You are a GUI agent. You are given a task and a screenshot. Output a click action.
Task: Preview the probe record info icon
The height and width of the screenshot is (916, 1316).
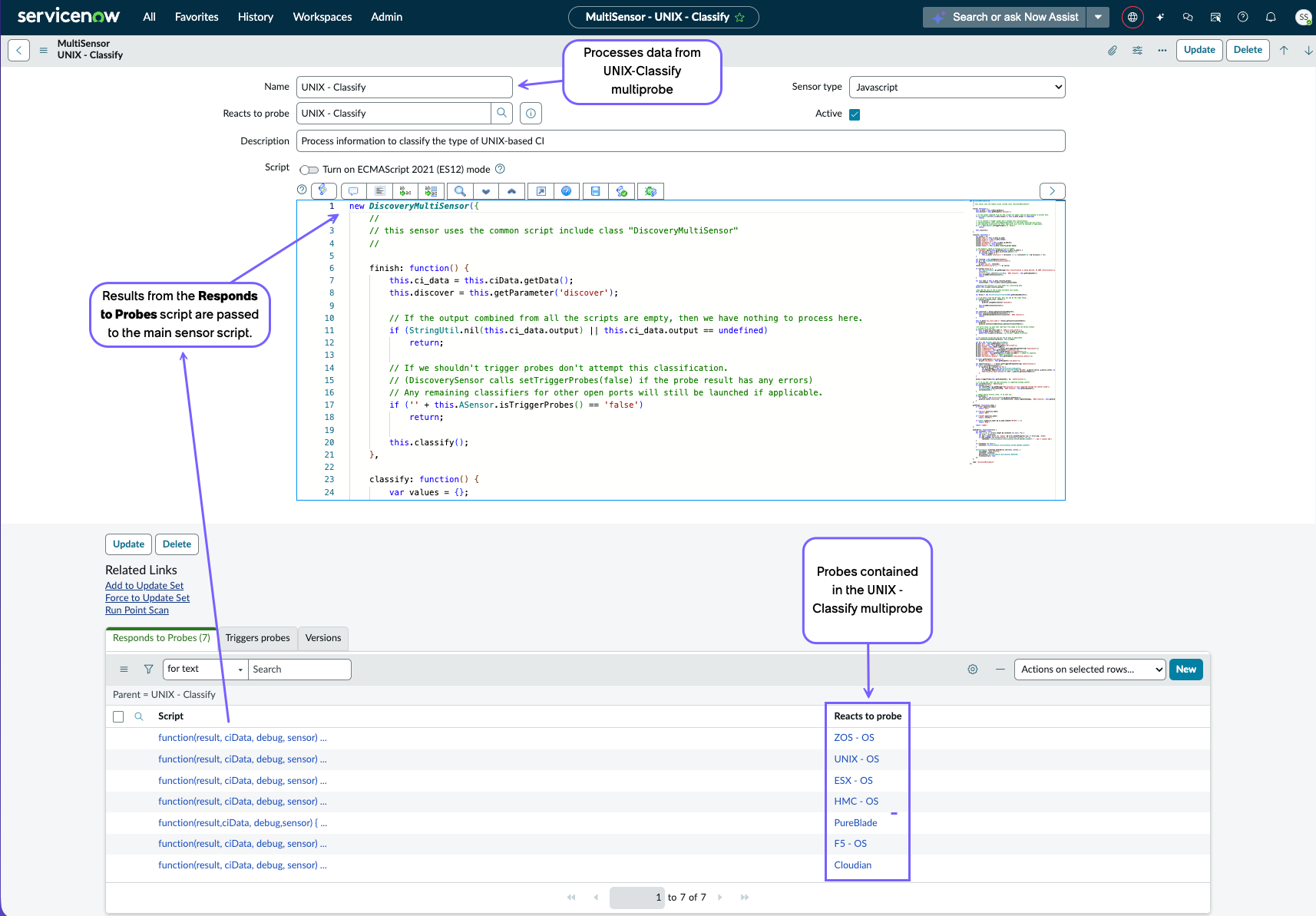coord(531,114)
